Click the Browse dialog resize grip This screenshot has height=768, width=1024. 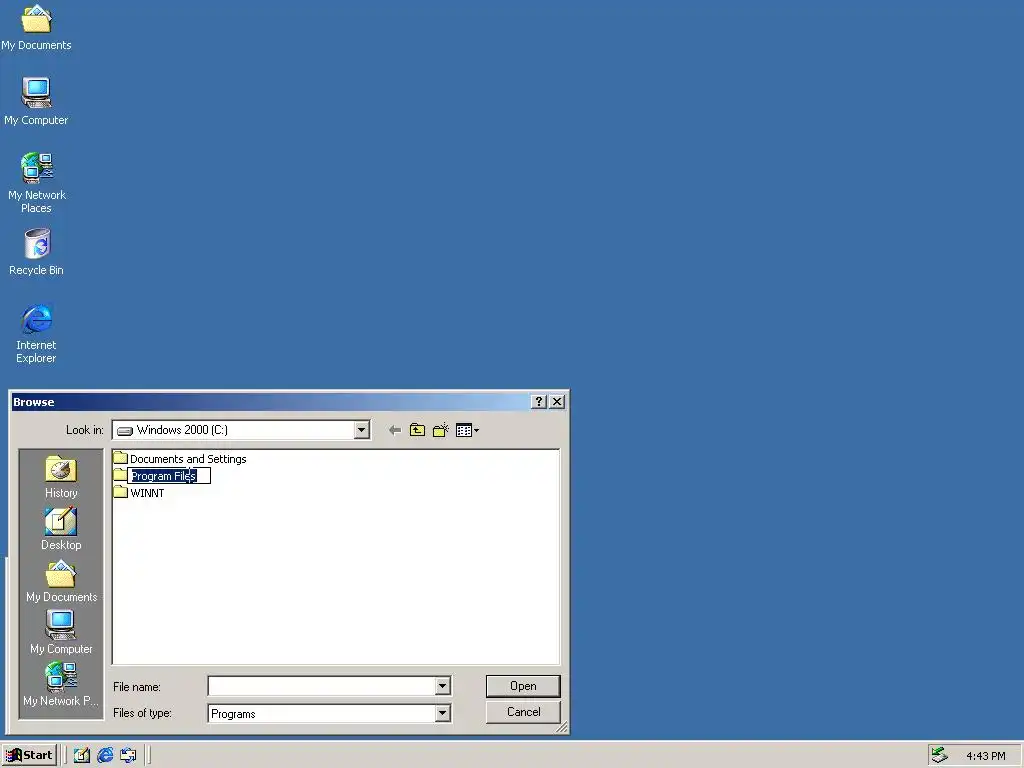[x=562, y=728]
